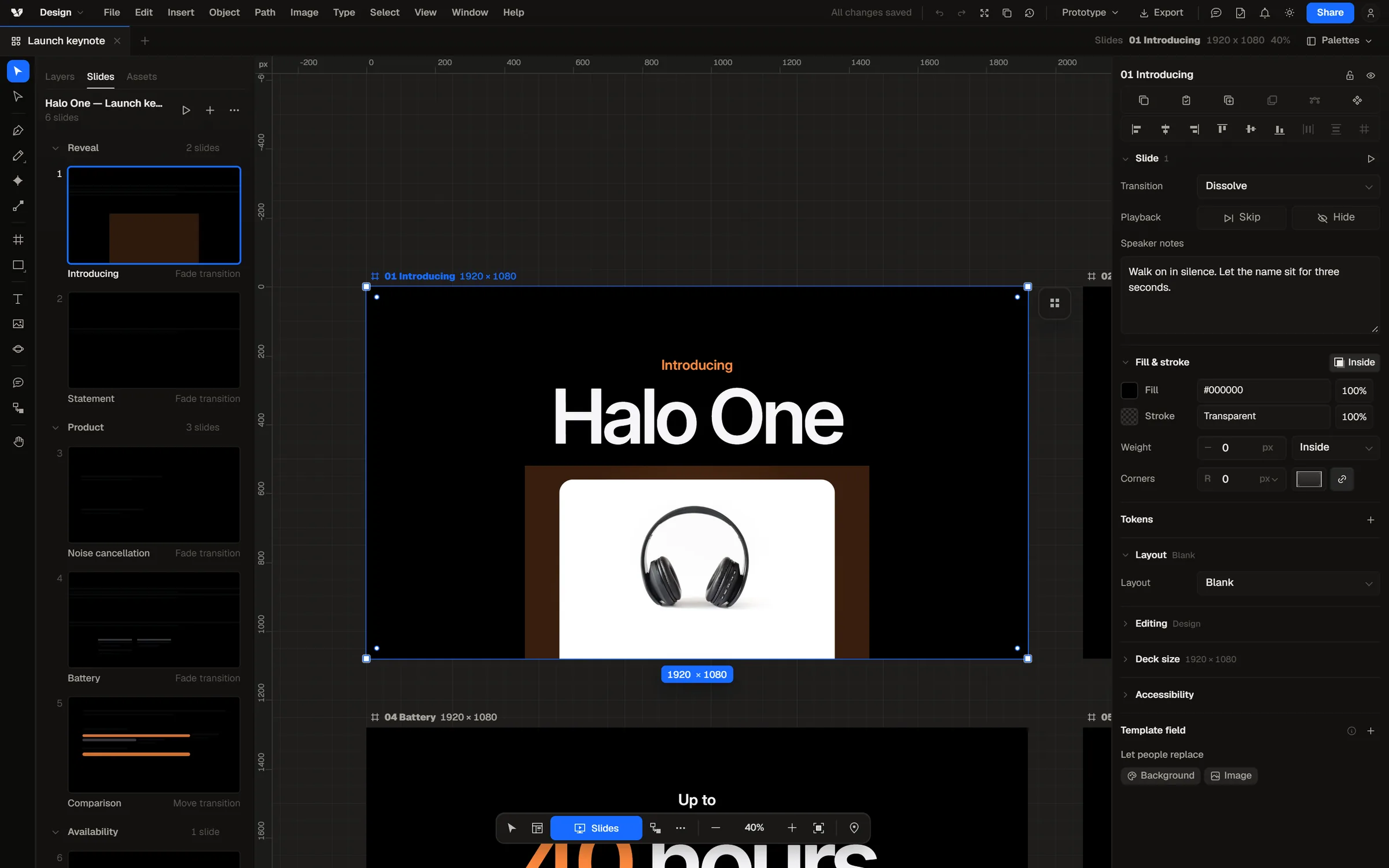Open the Object menu
Screen dimensions: 1389x868
tap(224, 13)
